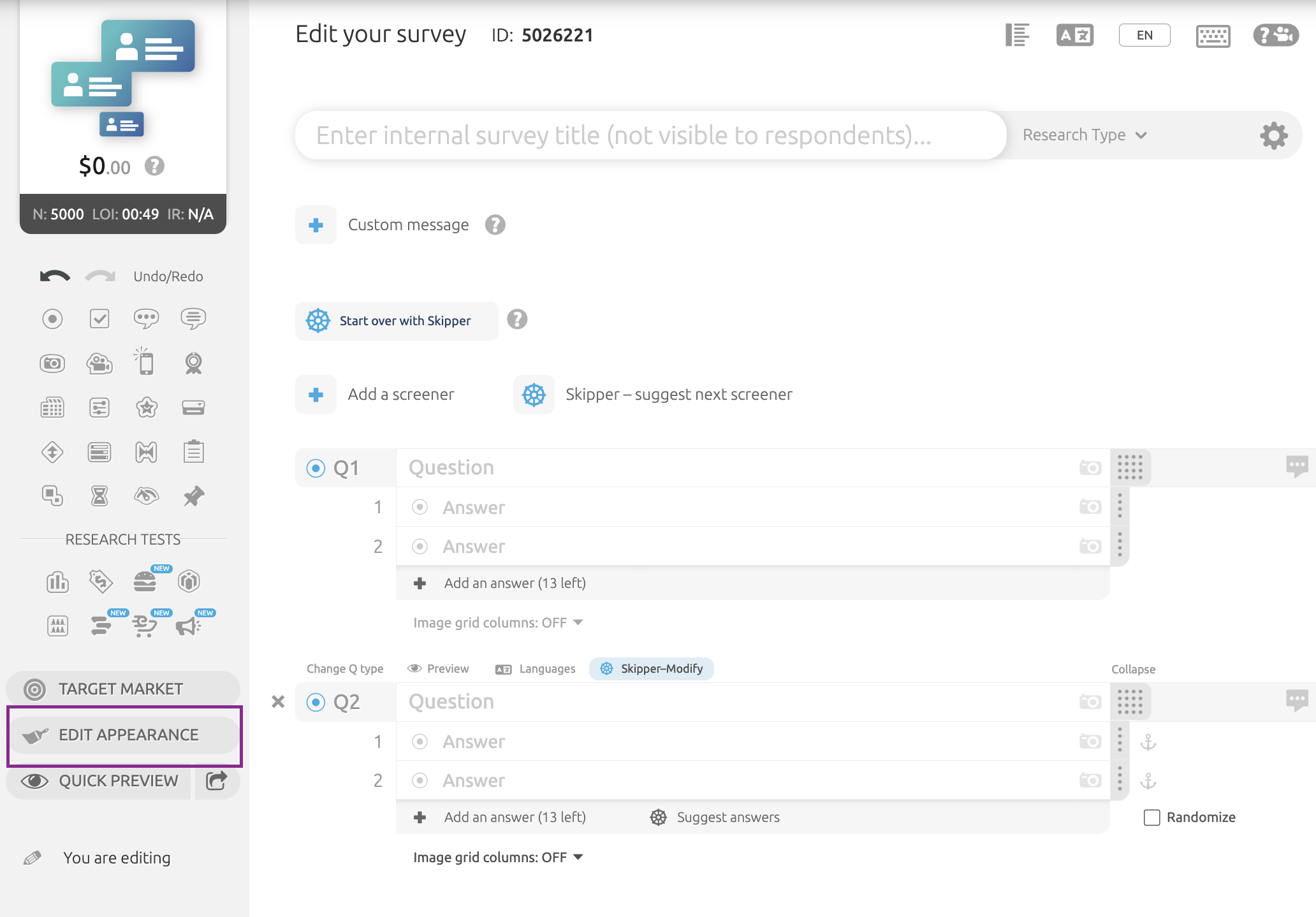Screen dimensions: 1316x917
Task: Click Suggest answers for Q2
Action: [715, 818]
